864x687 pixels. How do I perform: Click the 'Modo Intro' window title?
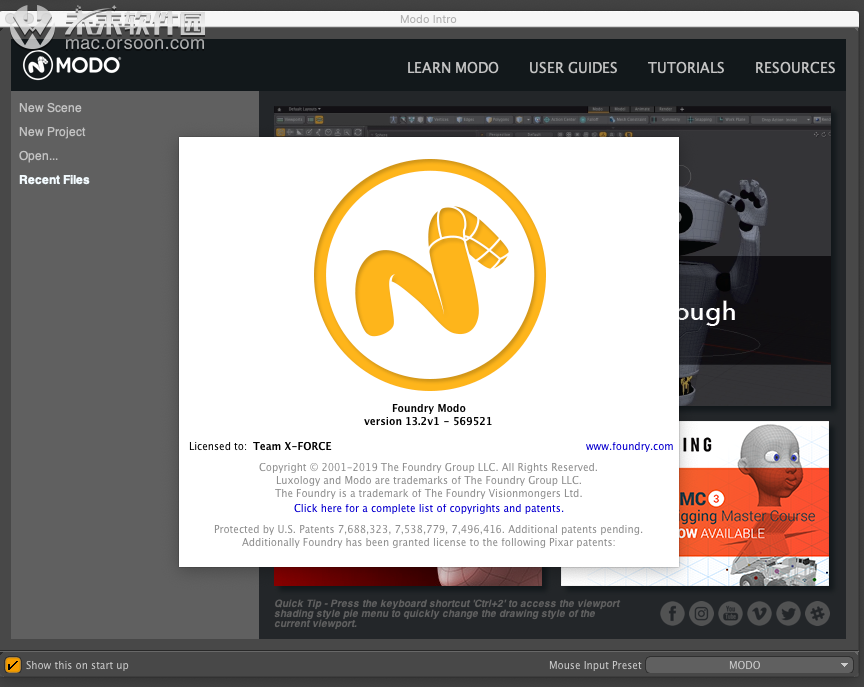click(x=428, y=19)
